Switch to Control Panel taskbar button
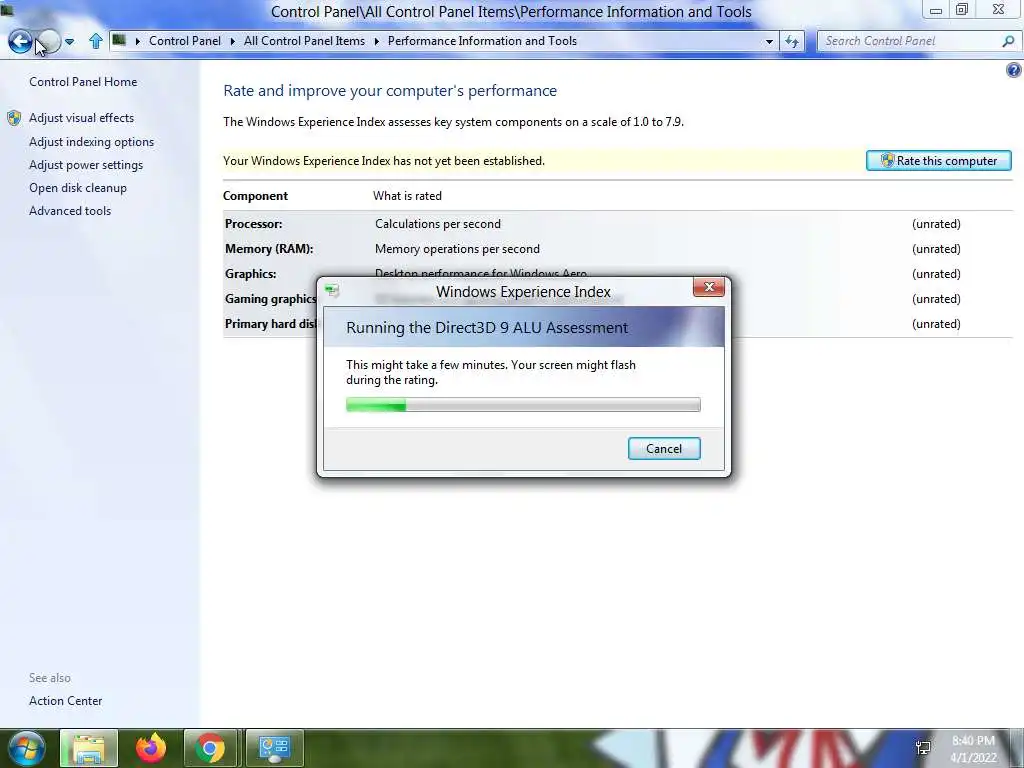1024x768 pixels. click(x=274, y=748)
